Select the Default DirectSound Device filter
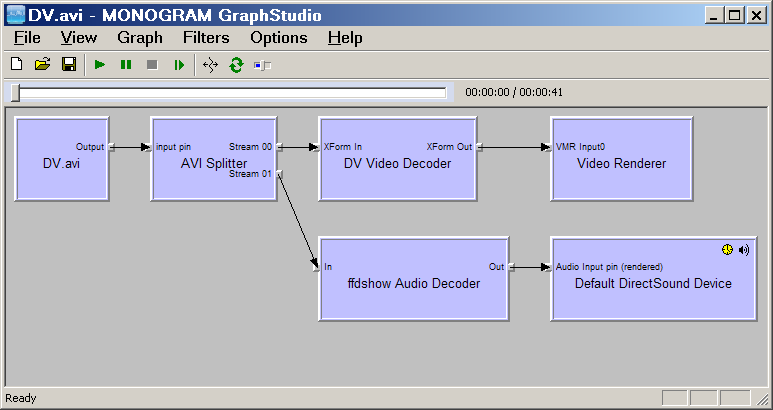The width and height of the screenshot is (773, 410). (654, 279)
